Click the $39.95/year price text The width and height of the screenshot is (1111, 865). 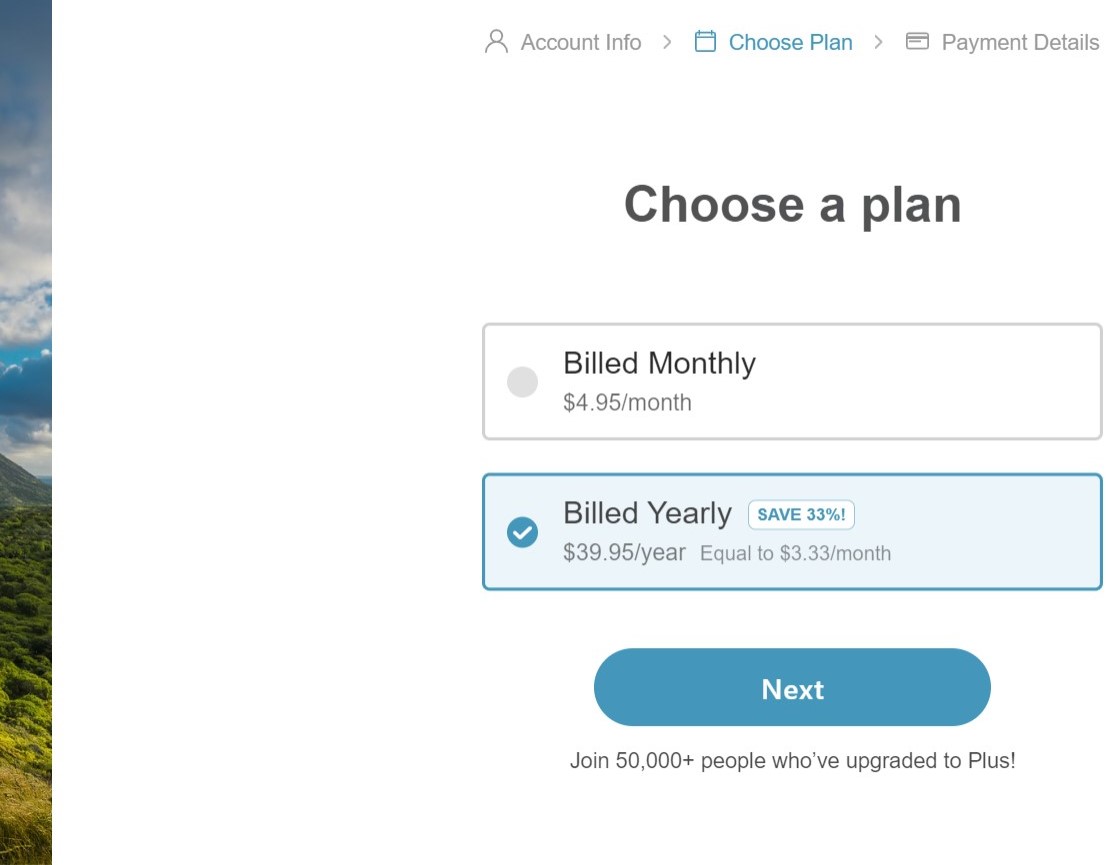[624, 553]
